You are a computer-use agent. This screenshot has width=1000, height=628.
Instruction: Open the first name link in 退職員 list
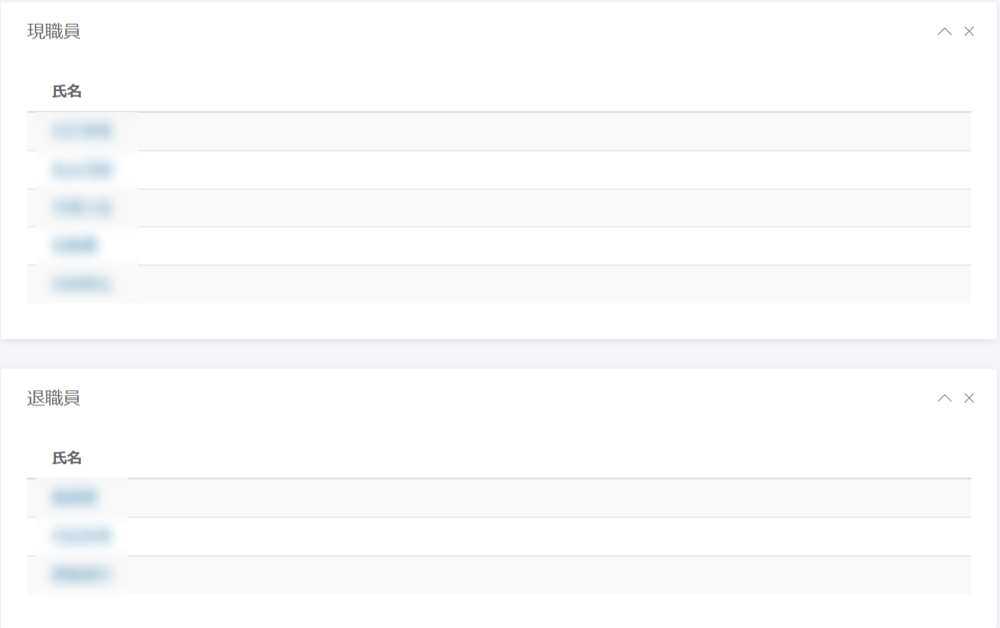(x=75, y=498)
